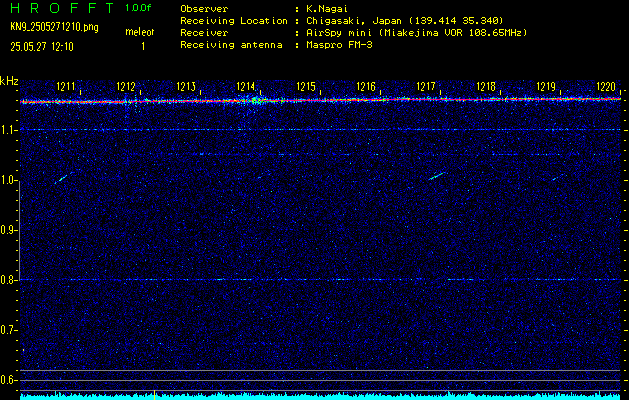Click the meteor count label
The height and width of the screenshot is (400, 629).
[x=140, y=32]
